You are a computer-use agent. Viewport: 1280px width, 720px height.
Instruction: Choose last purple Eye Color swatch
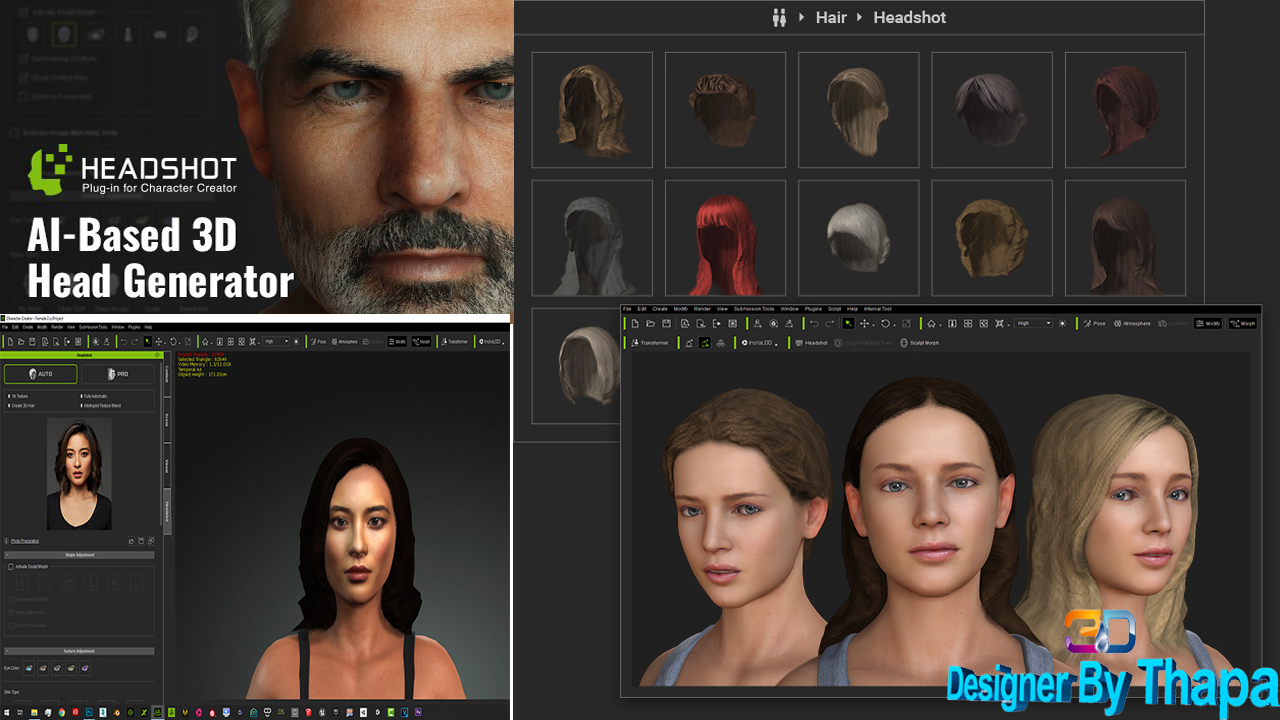85,668
